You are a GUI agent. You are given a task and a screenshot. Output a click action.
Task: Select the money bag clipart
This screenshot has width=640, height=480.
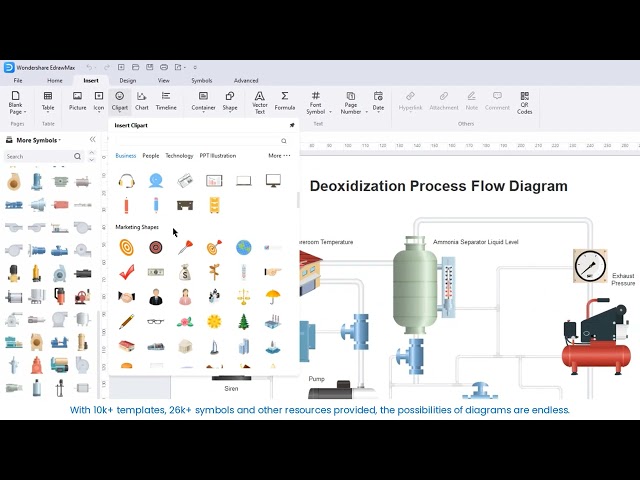(185, 272)
